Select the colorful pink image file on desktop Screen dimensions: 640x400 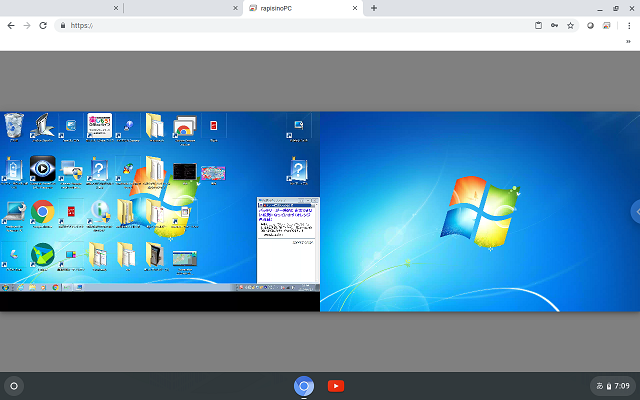tap(213, 175)
